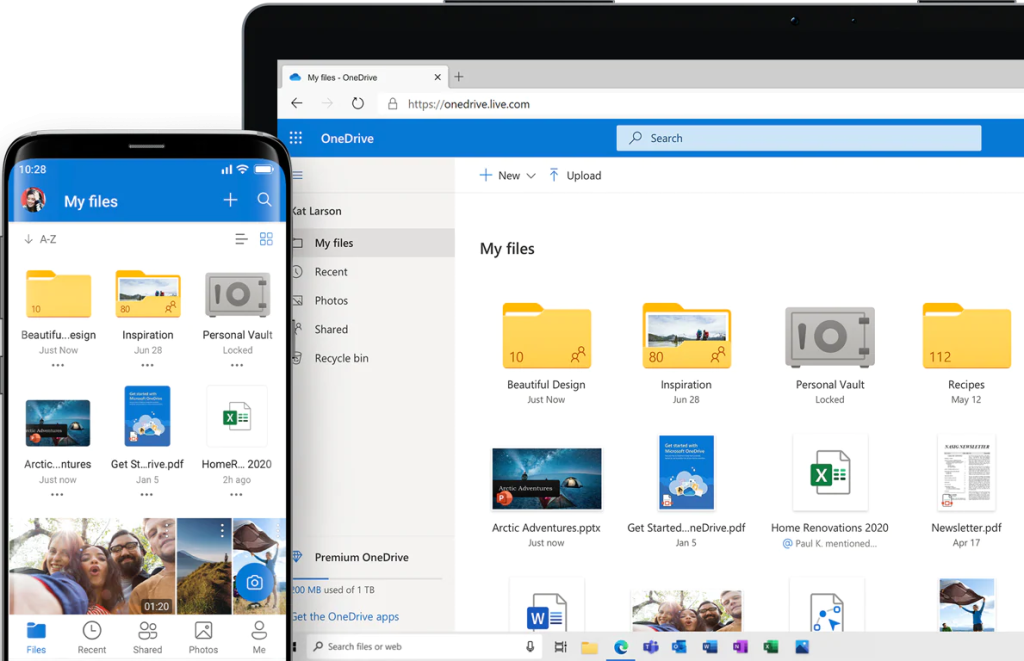Open more options under Get St...rive.pdf on the phone
This screenshot has height=661, width=1024.
(147, 494)
